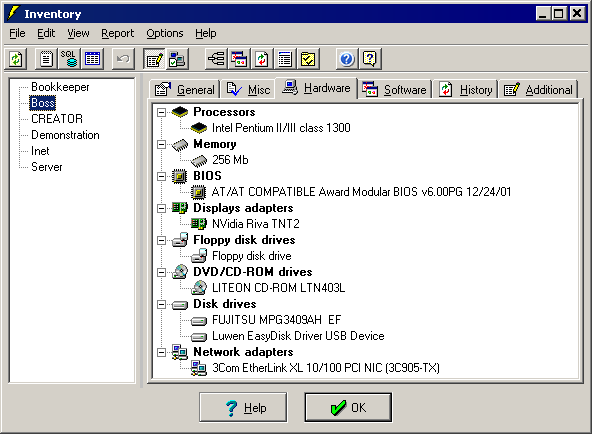Select Boss in the computer list
Viewport: 592px width, 434px height.
[x=43, y=103]
